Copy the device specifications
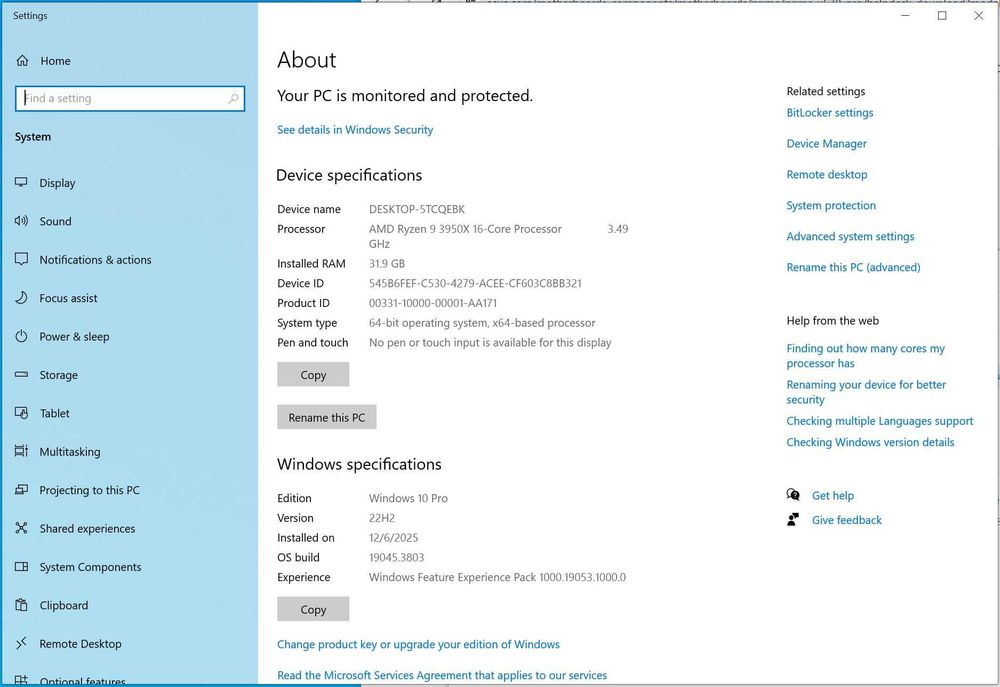1000x687 pixels. 313,374
